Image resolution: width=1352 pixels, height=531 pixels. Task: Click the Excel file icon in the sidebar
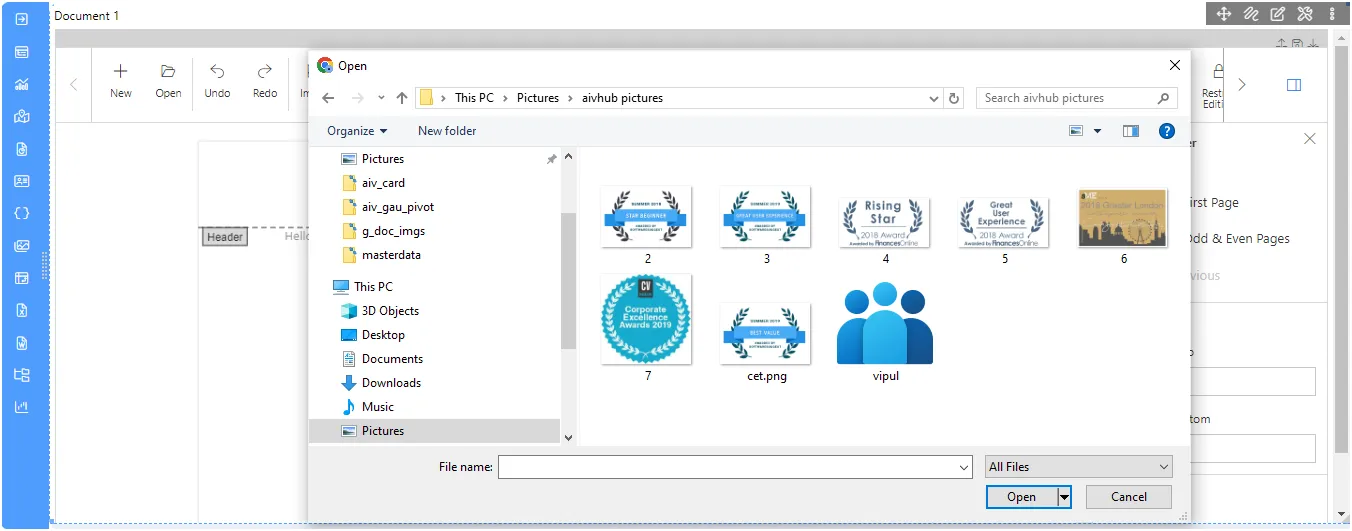click(21, 310)
